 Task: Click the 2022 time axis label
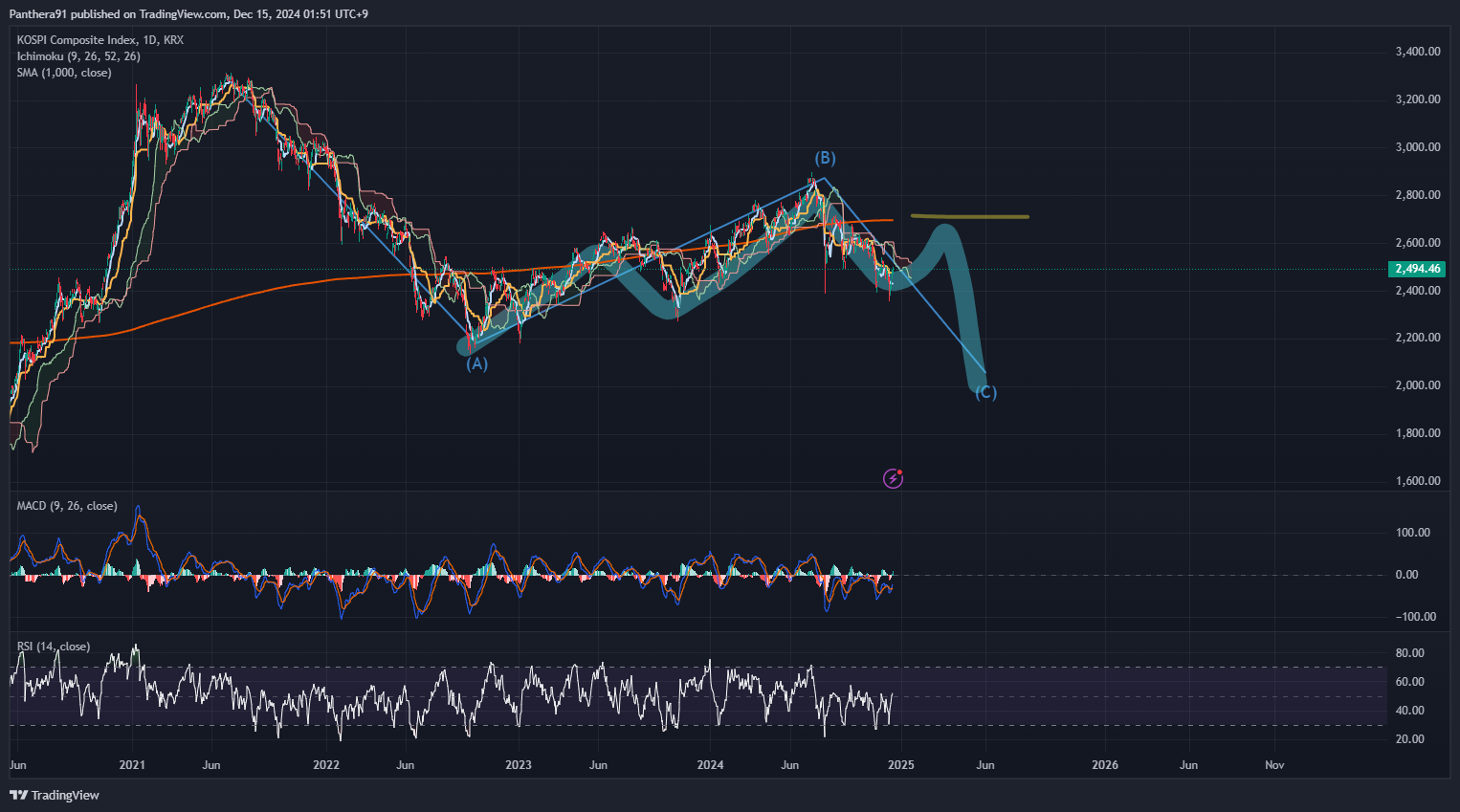326,765
